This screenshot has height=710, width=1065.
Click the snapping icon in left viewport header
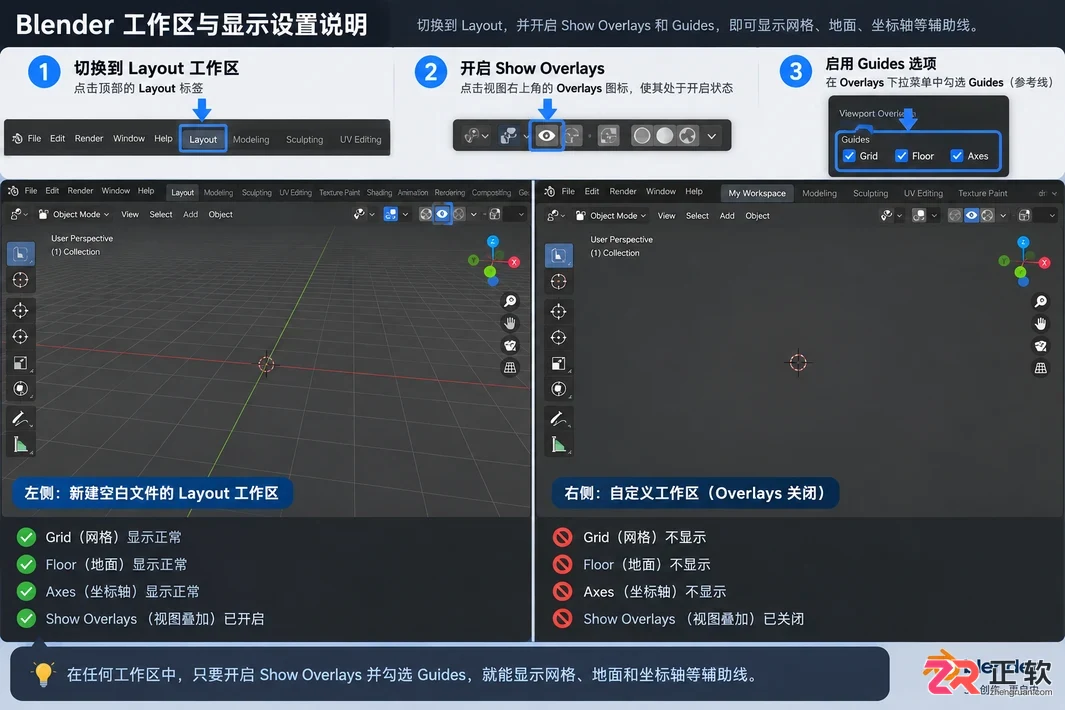pyautogui.click(x=391, y=214)
